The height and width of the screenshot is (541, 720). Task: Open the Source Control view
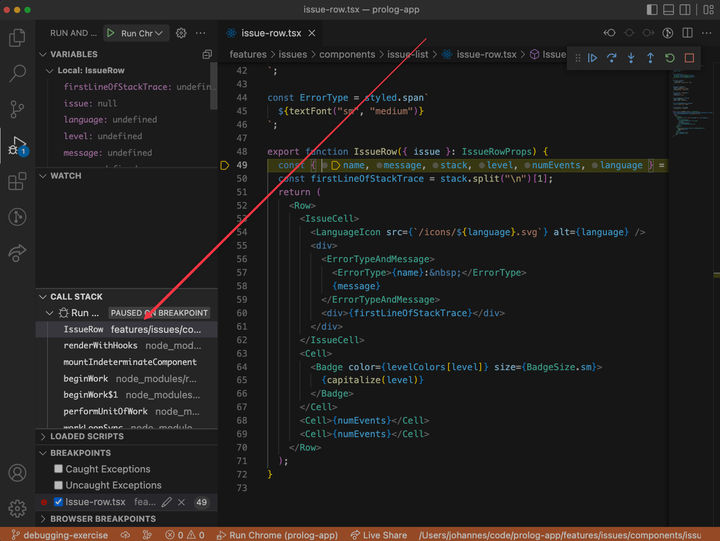tap(17, 109)
